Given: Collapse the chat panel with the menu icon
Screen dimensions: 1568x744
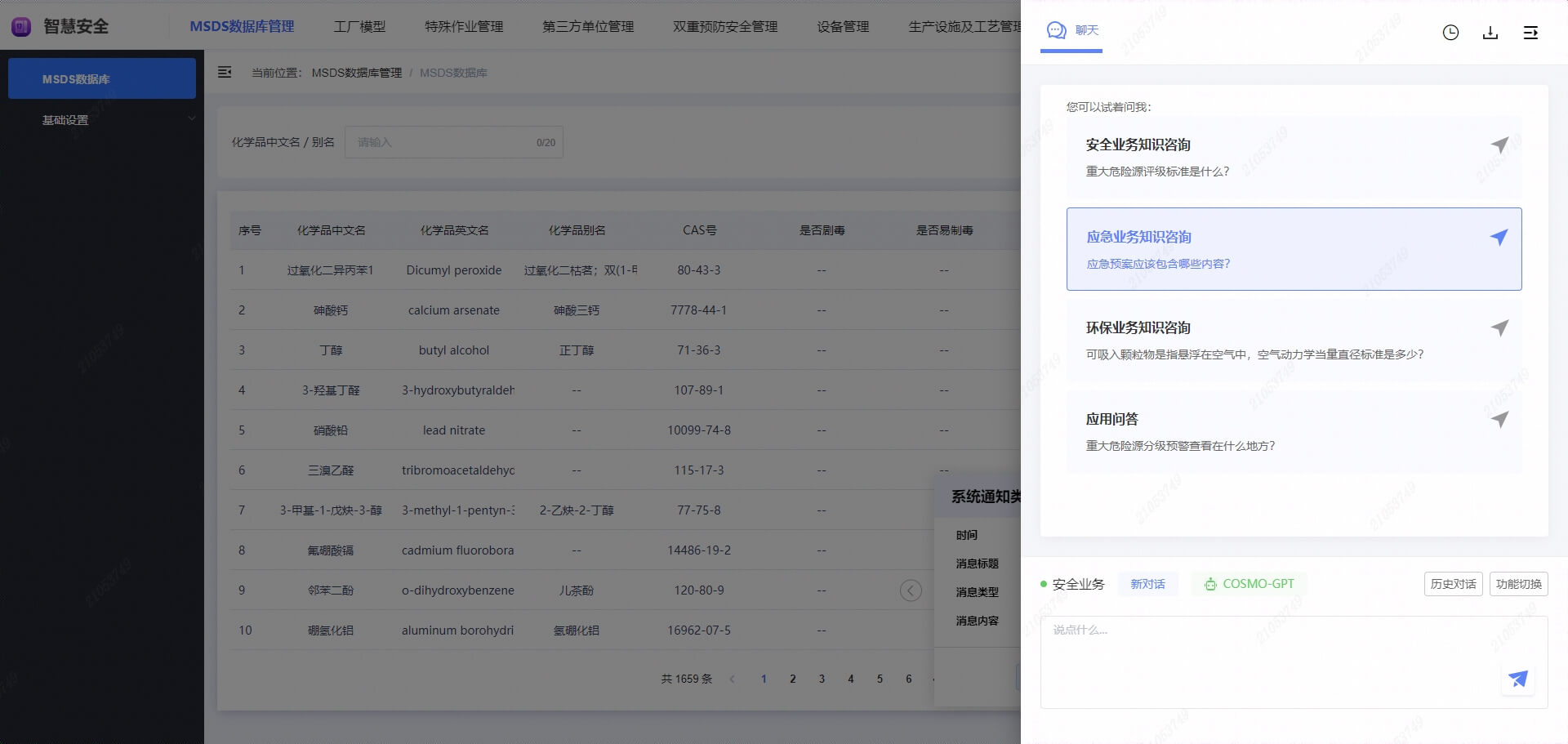Looking at the screenshot, I should pyautogui.click(x=1530, y=33).
